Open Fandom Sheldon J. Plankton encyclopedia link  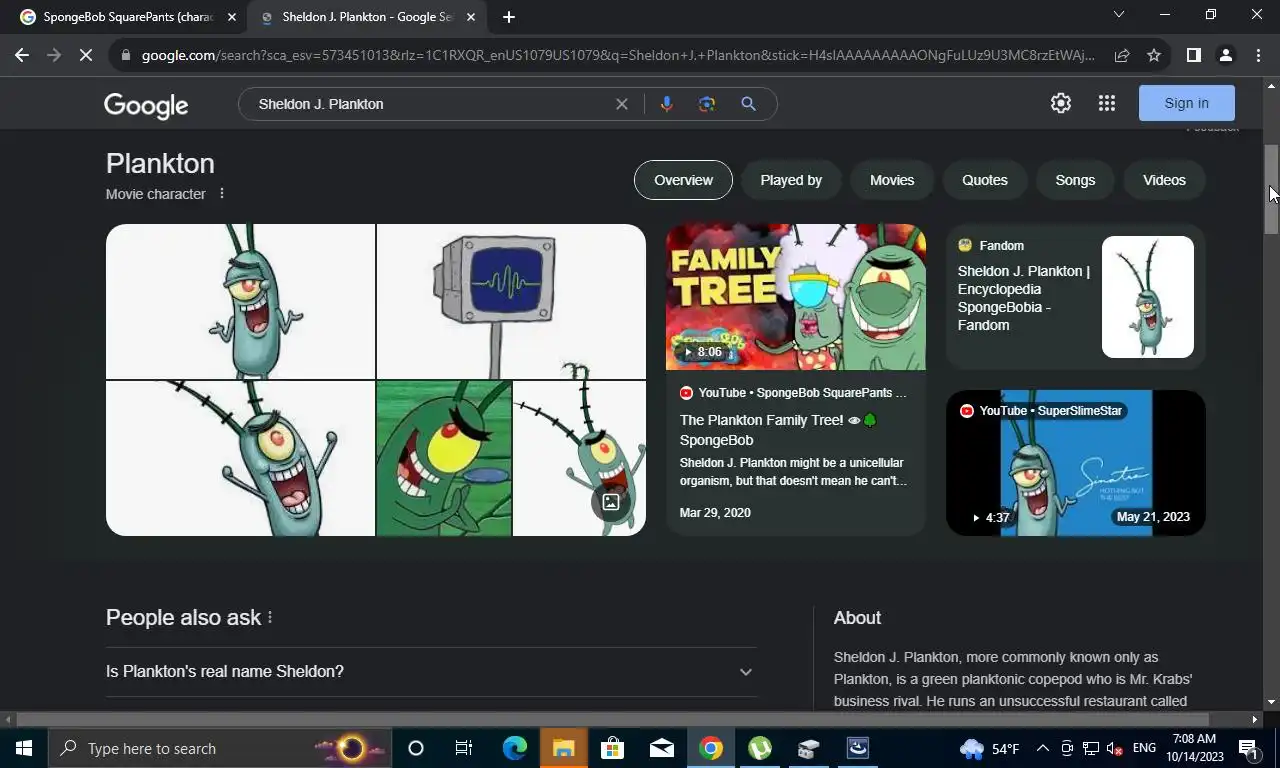(x=1023, y=298)
